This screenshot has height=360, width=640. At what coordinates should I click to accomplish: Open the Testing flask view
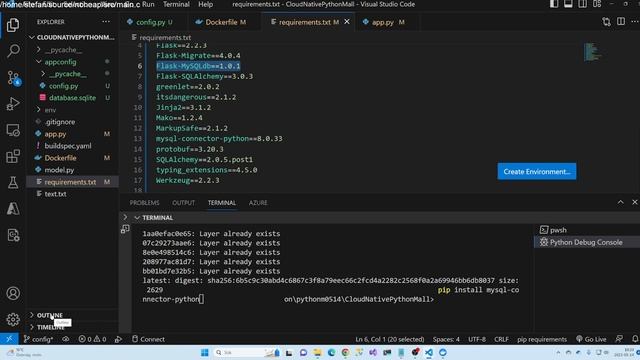(x=13, y=182)
